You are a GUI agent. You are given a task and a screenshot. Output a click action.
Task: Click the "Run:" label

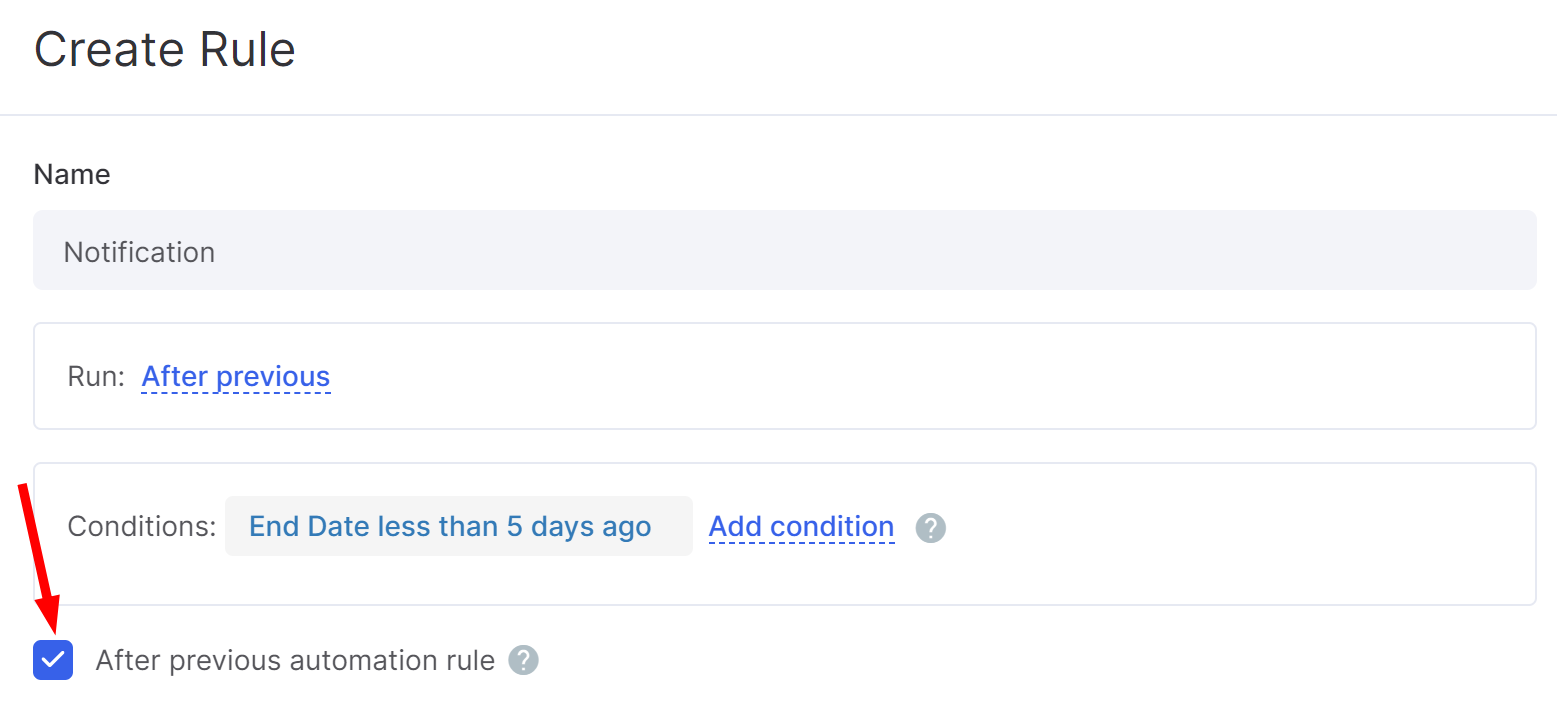point(96,377)
